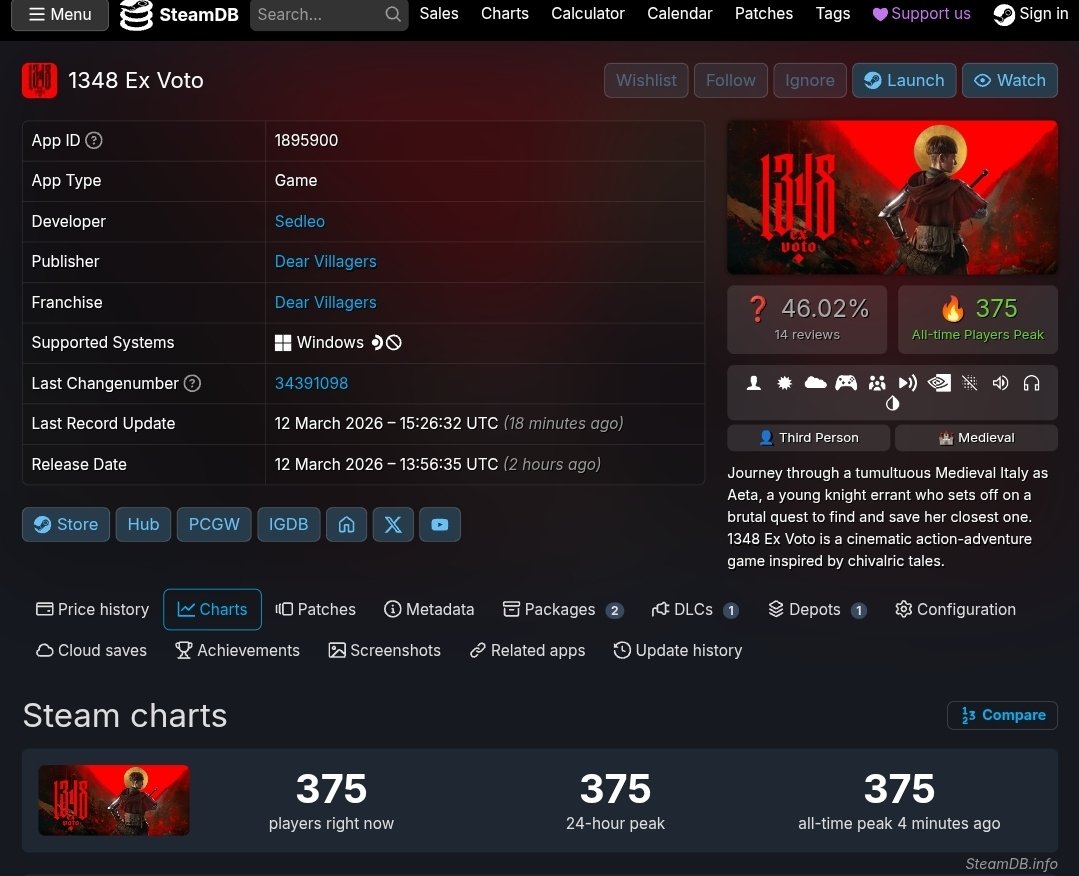The height and width of the screenshot is (876, 1079).
Task: Click the NVIDIA GeForce Now icon
Action: click(x=939, y=383)
